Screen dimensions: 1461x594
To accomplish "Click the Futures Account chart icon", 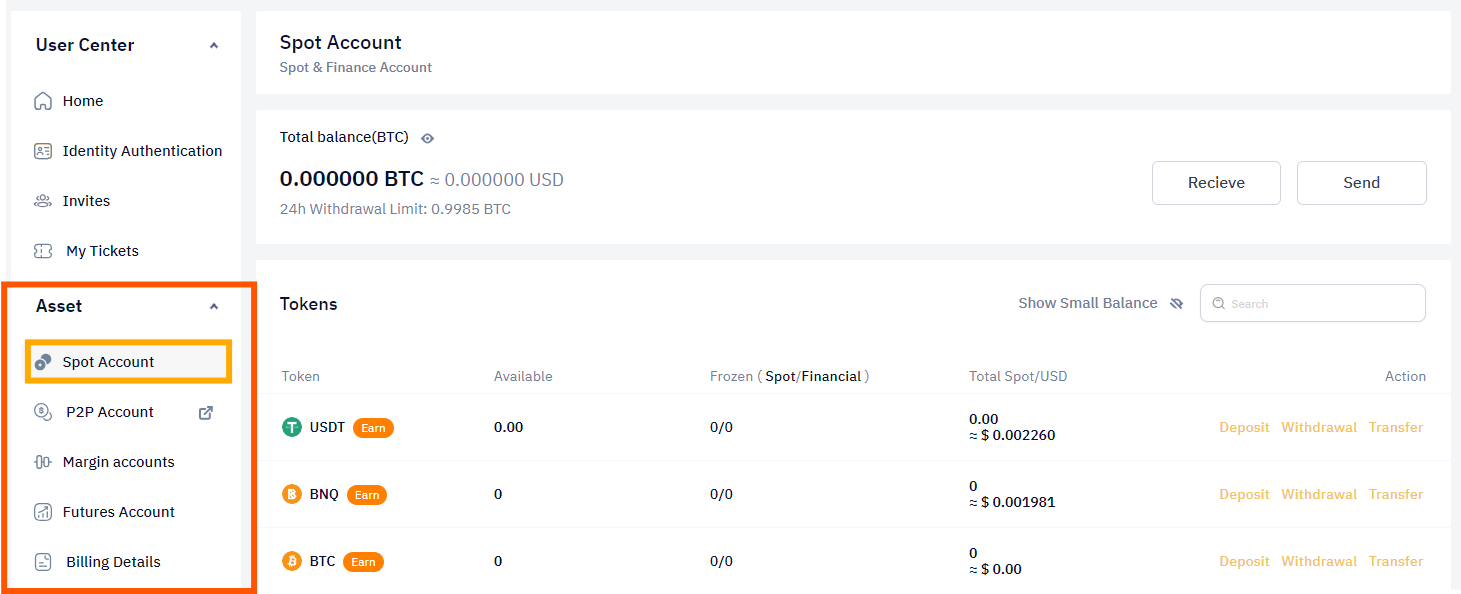I will tap(43, 512).
